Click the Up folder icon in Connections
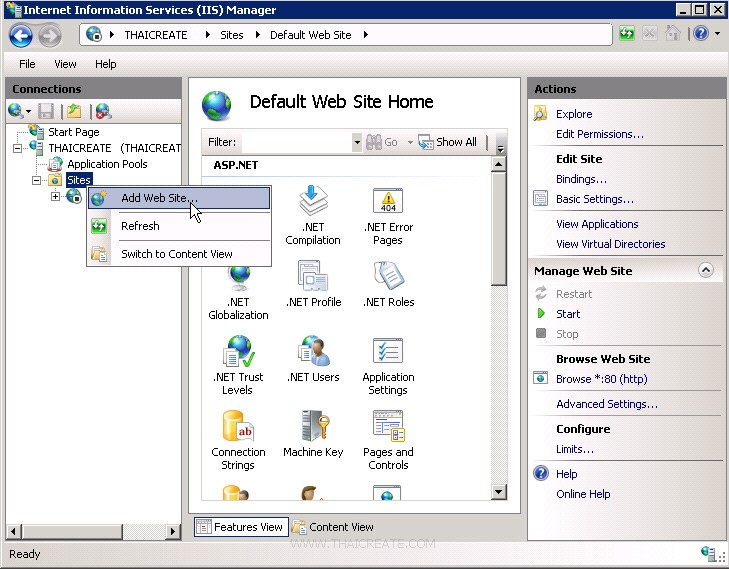The width and height of the screenshot is (729, 569). click(x=74, y=112)
